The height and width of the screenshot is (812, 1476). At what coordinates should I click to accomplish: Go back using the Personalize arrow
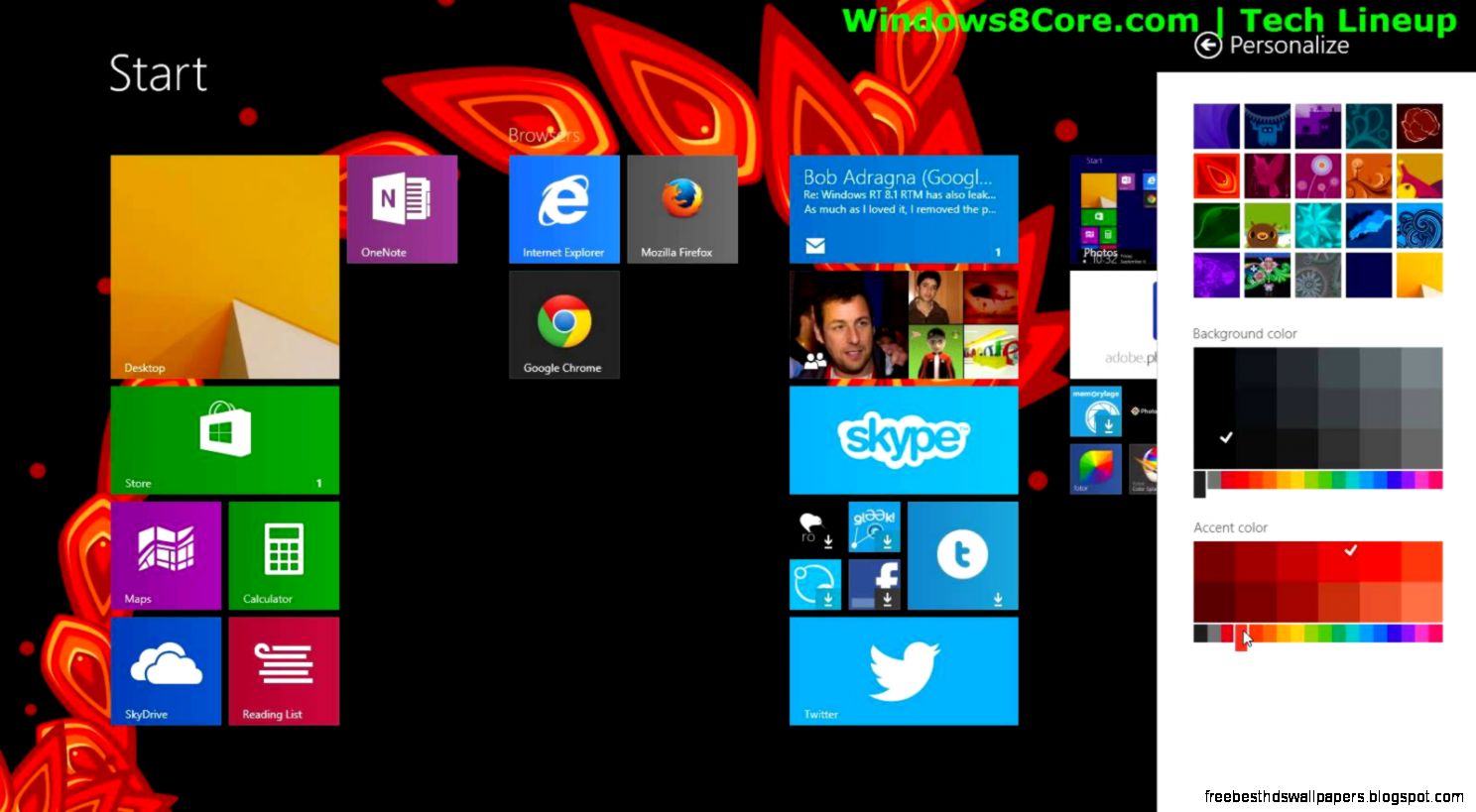click(x=1207, y=45)
